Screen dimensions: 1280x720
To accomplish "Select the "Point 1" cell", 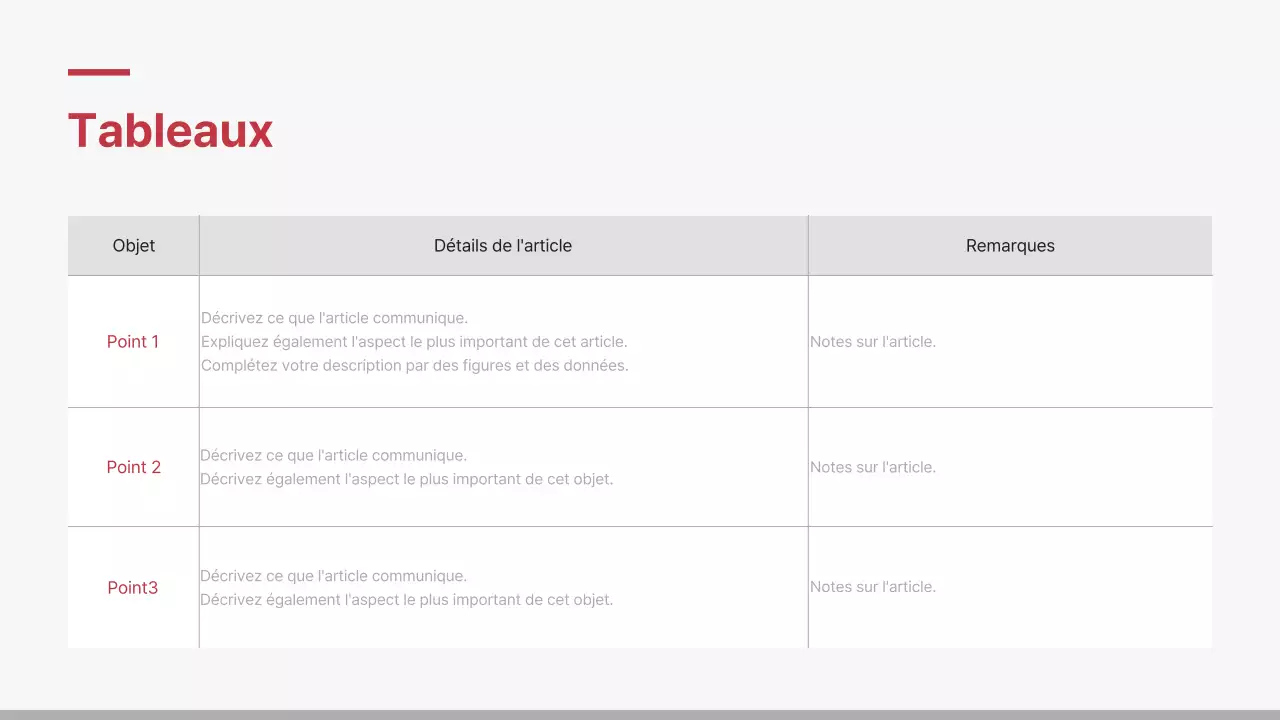I will coord(133,342).
